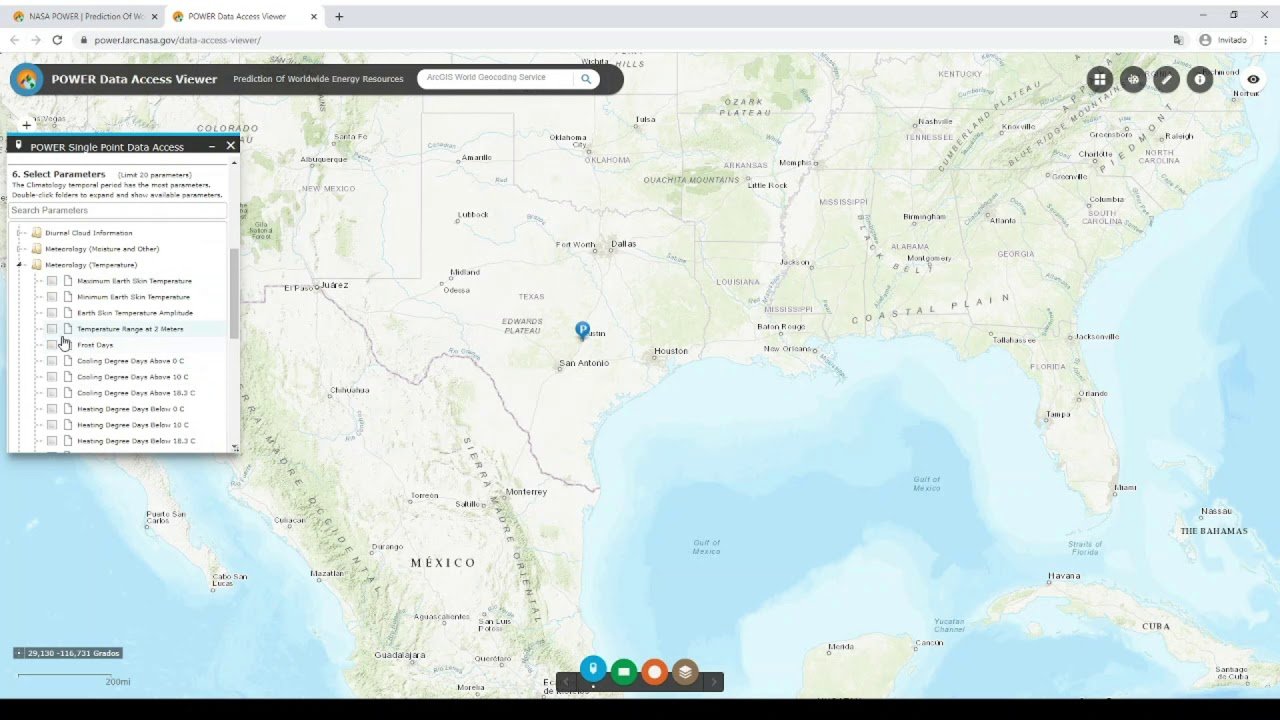Image resolution: width=1280 pixels, height=720 pixels.
Task: Expand Meteorology (Moisture and Other) folder
Action: tap(20, 249)
